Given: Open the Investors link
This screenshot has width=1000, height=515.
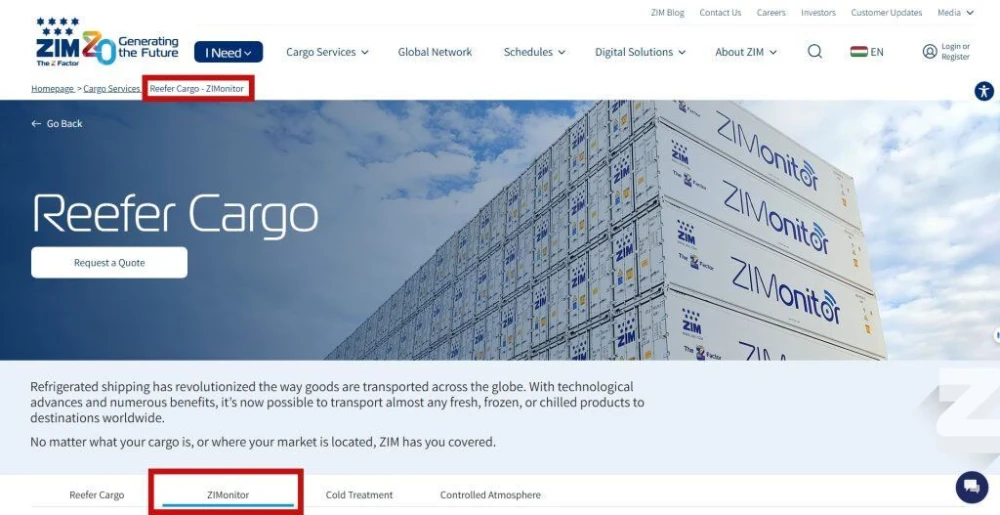Looking at the screenshot, I should pyautogui.click(x=818, y=13).
